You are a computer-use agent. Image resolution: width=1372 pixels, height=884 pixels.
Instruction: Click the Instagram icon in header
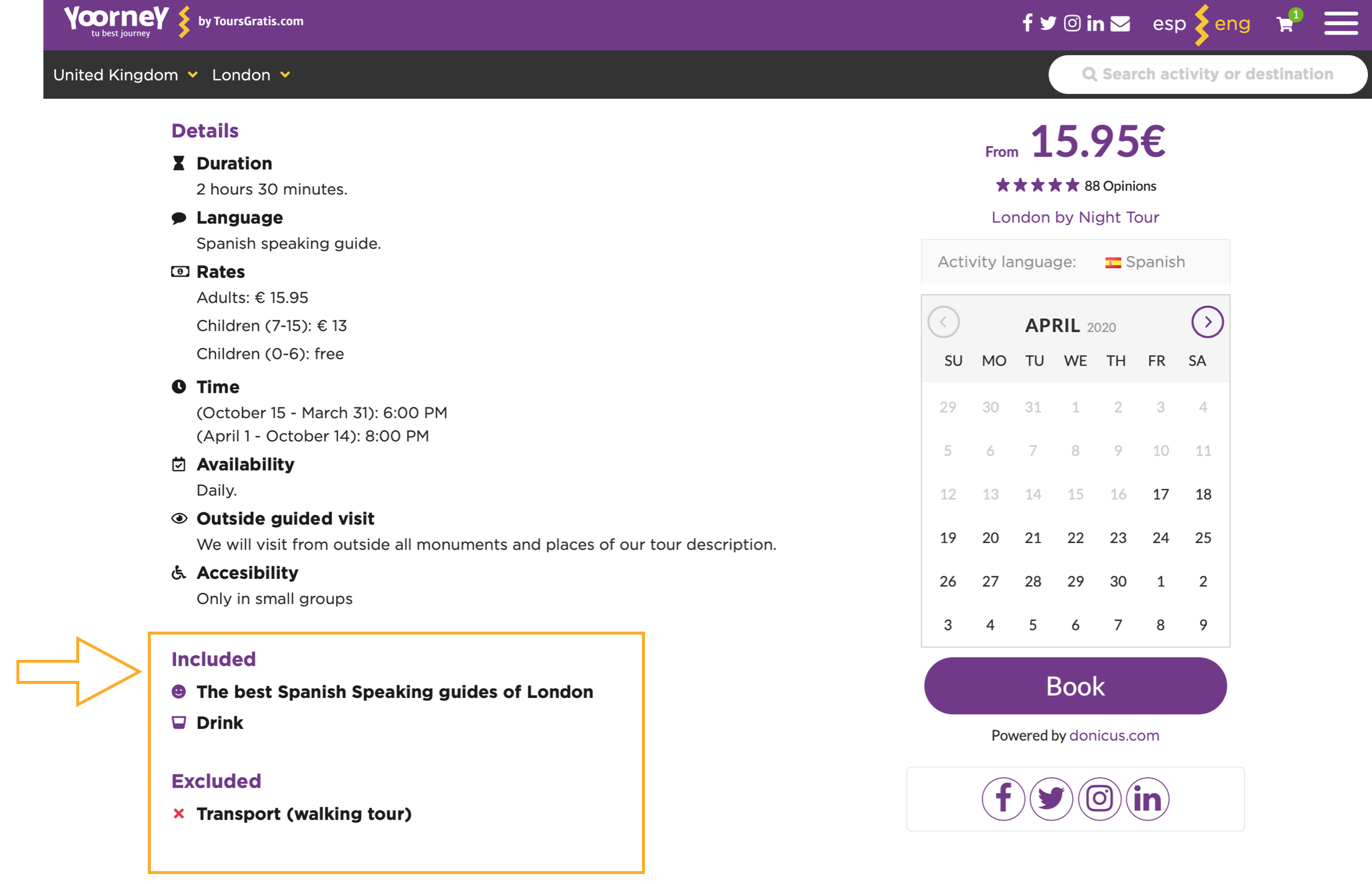1072,23
